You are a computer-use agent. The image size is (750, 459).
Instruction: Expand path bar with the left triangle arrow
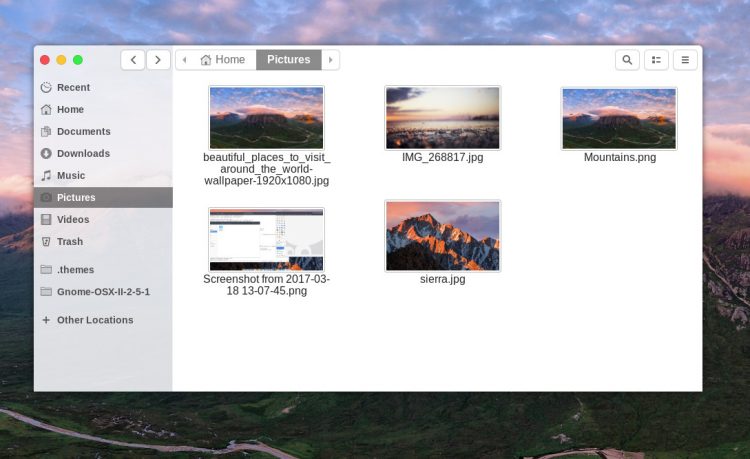coord(184,60)
